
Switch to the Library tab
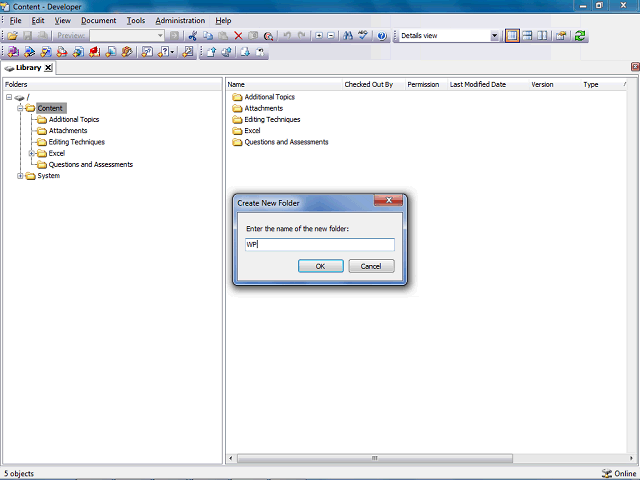pos(28,68)
